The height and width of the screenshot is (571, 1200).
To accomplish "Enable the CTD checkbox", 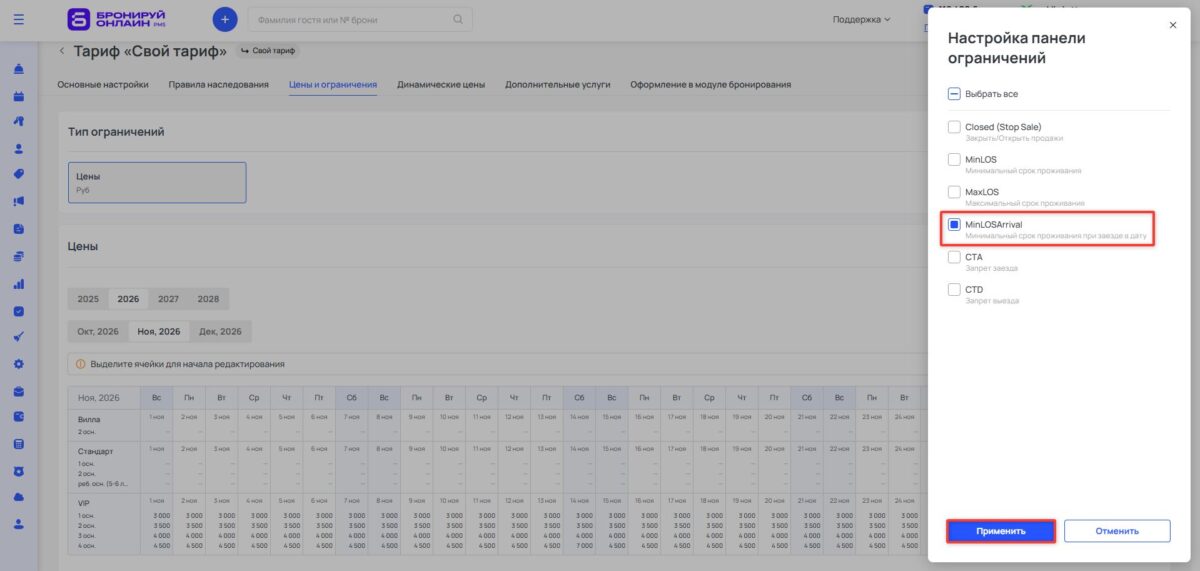I will click(954, 290).
